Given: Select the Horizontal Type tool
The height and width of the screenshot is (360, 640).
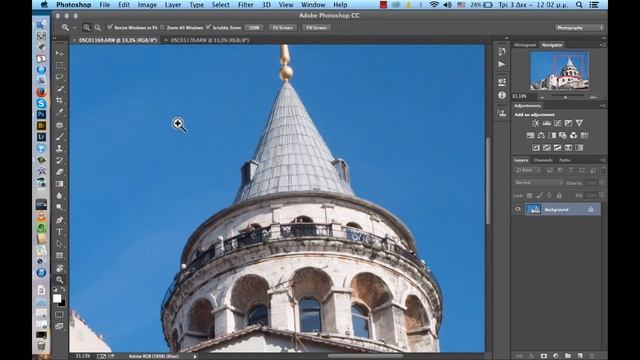Looking at the screenshot, I should pos(60,232).
